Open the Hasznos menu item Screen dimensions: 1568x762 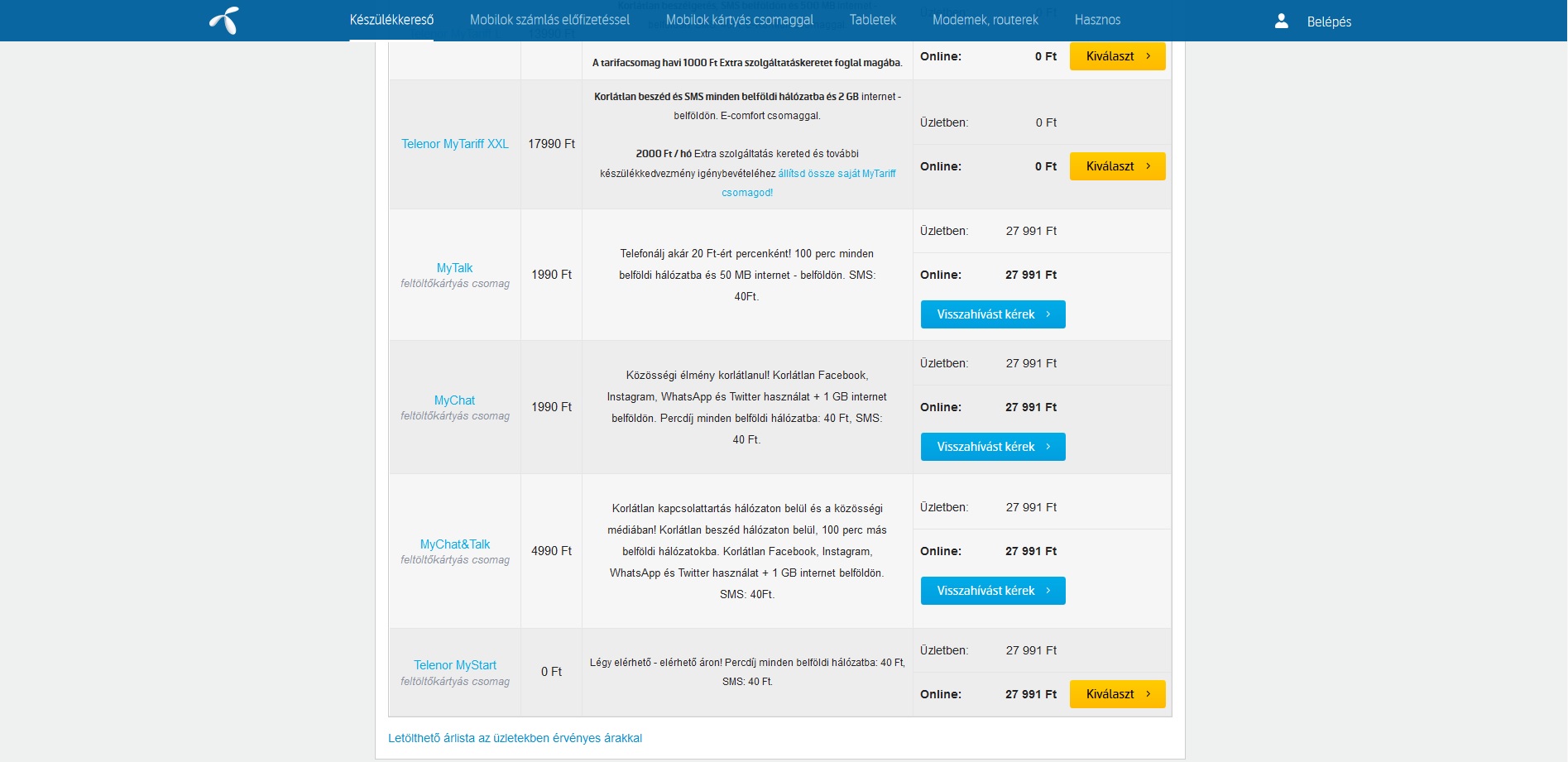pyautogui.click(x=1097, y=20)
